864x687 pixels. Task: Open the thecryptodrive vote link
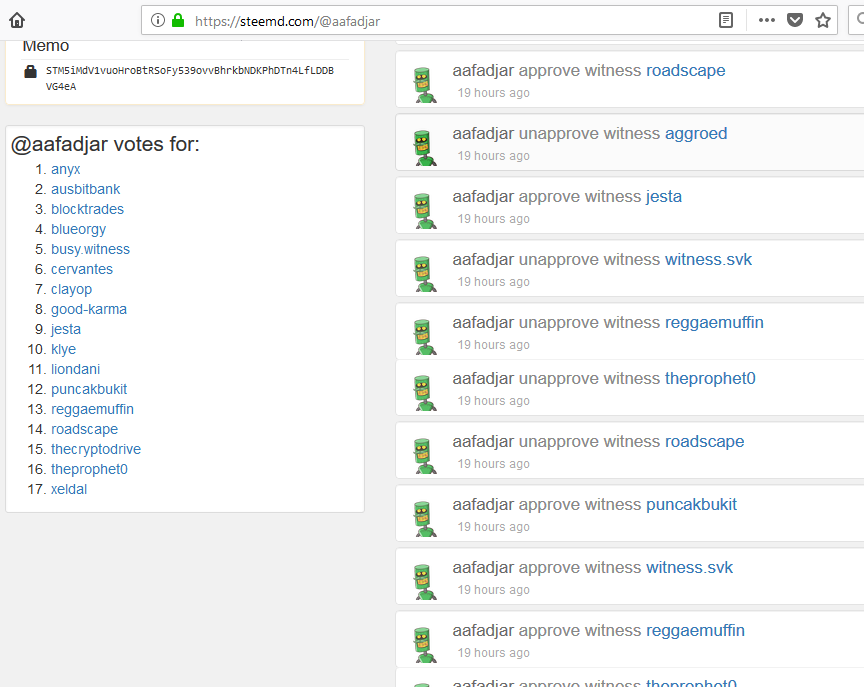[95, 449]
